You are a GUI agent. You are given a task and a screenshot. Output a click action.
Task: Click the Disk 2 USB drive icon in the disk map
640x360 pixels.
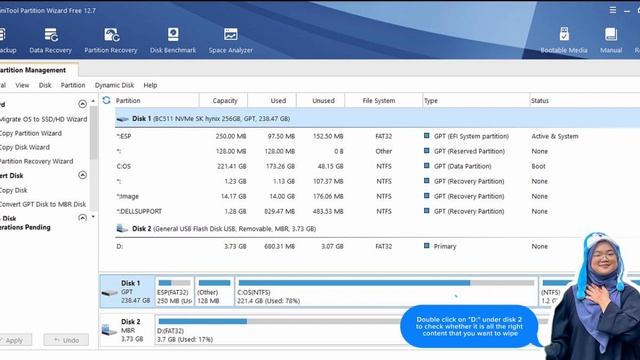(x=109, y=330)
